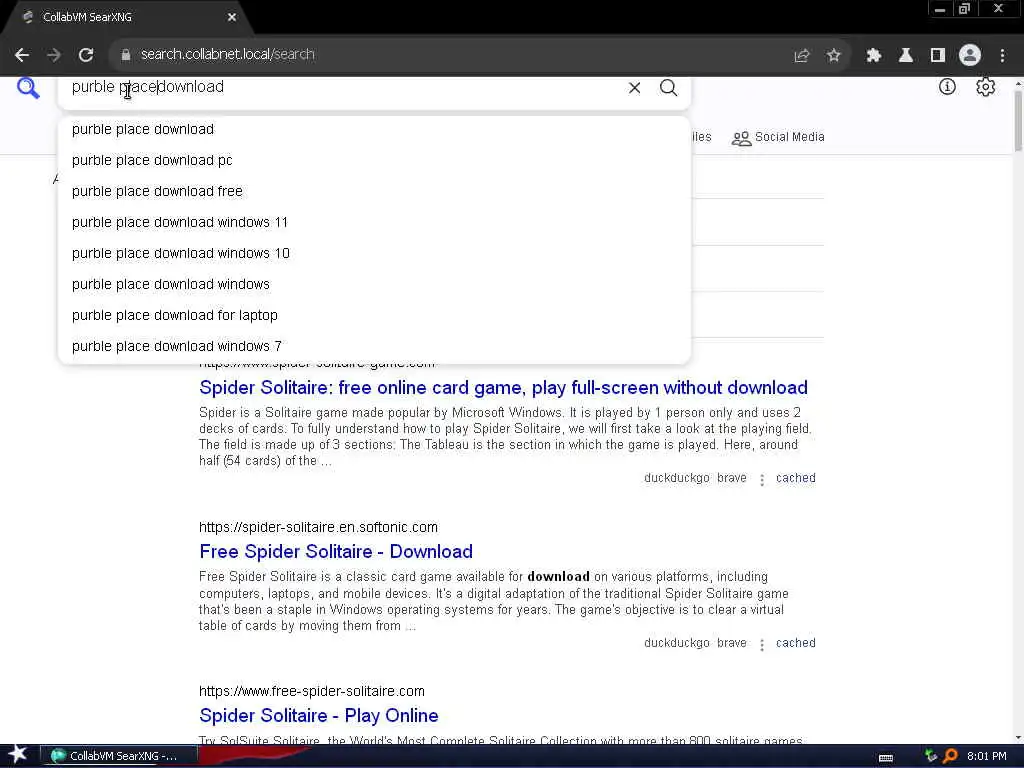The height and width of the screenshot is (768, 1024).
Task: Toggle the browser side panel icon
Action: [938, 56]
